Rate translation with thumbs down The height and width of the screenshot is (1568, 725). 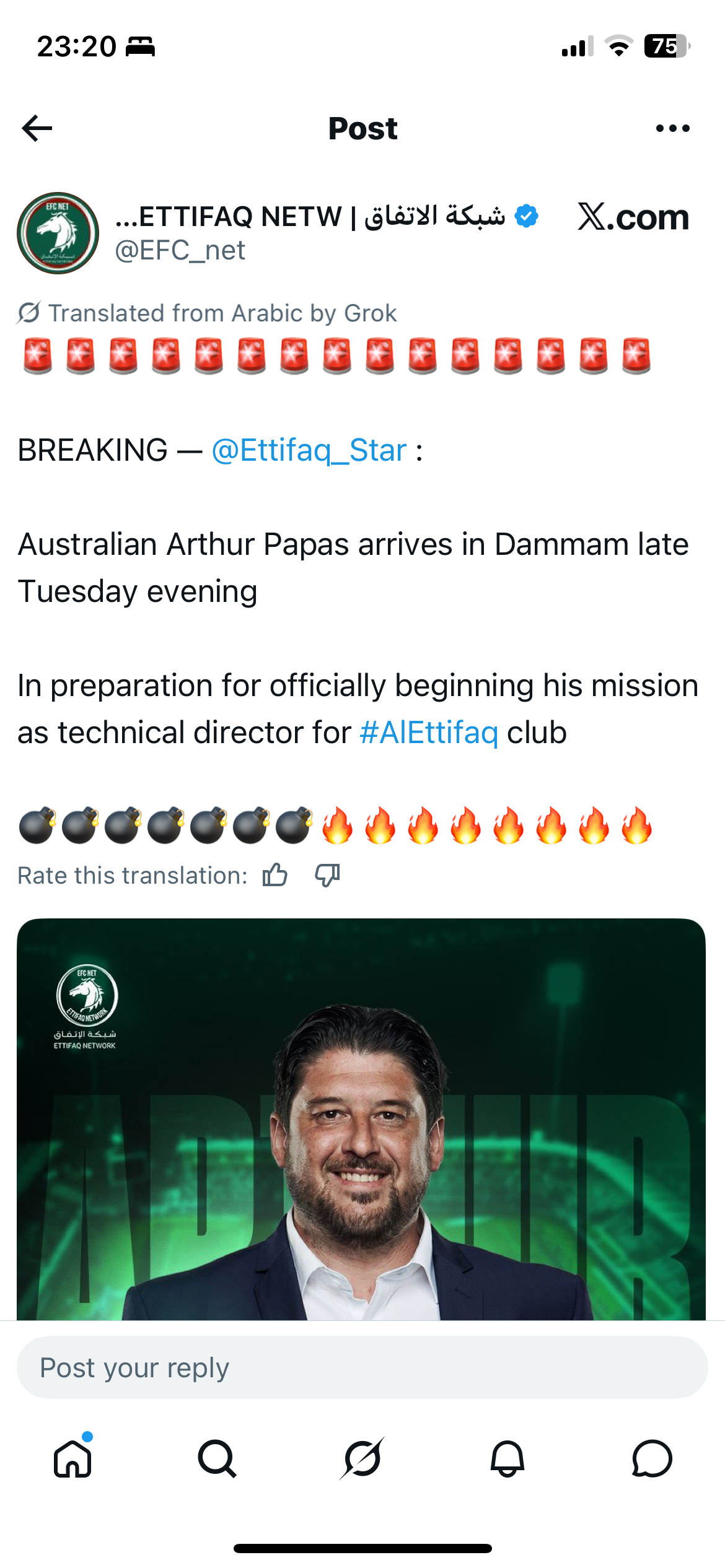(327, 876)
